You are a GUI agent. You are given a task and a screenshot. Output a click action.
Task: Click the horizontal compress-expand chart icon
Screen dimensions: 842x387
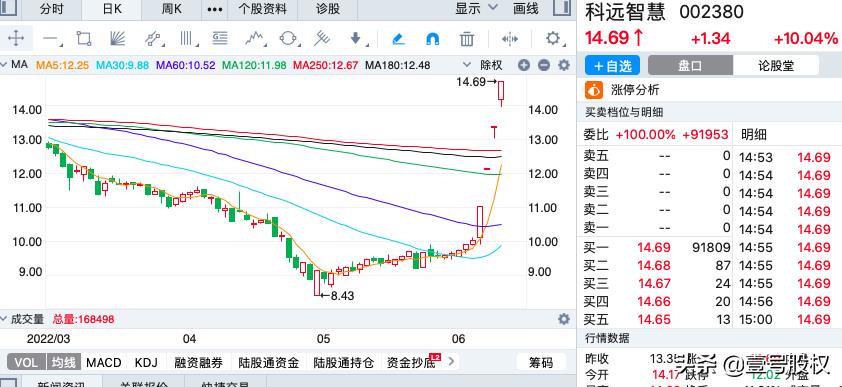point(509,39)
